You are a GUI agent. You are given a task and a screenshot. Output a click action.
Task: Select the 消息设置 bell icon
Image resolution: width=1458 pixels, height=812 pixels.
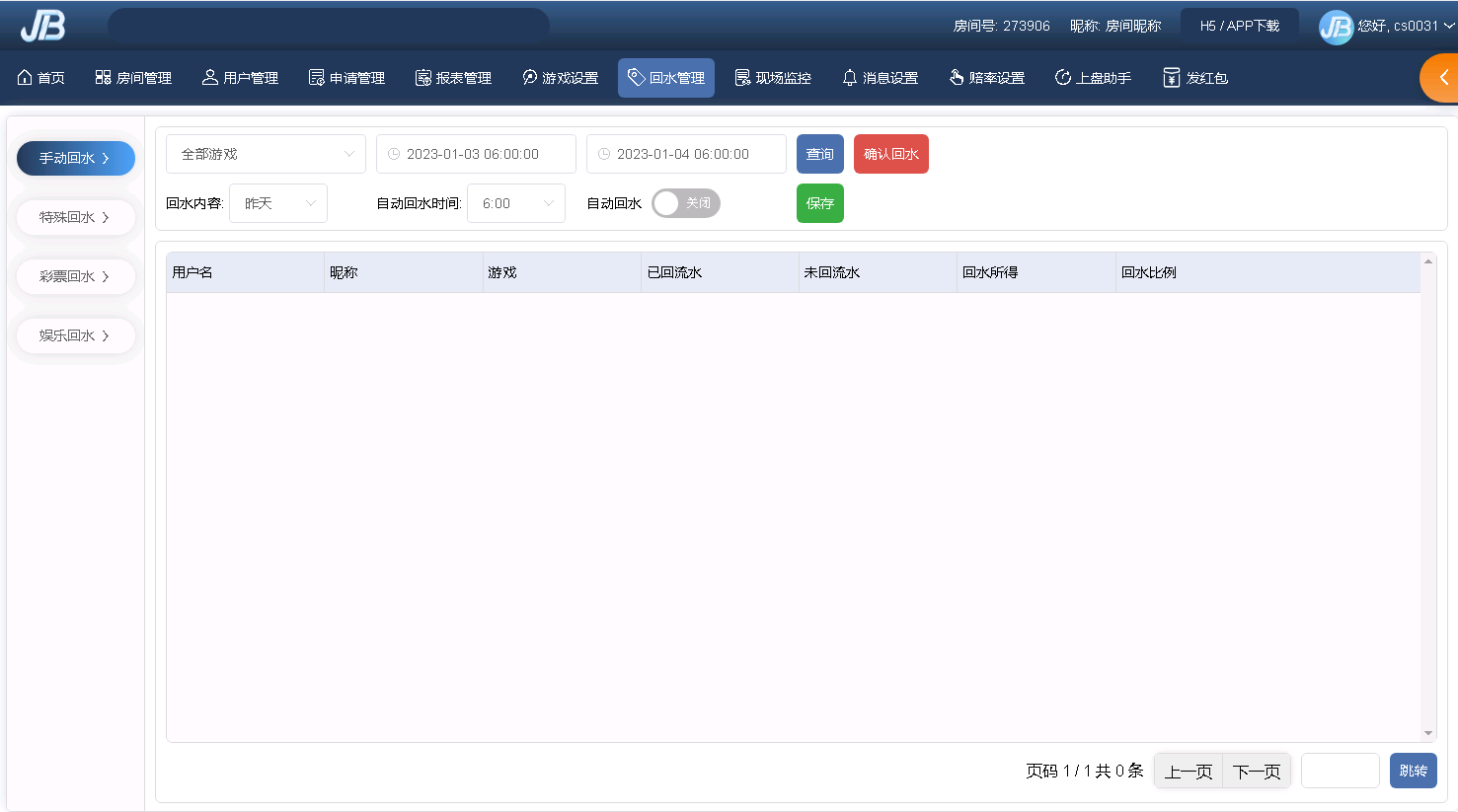click(x=850, y=78)
